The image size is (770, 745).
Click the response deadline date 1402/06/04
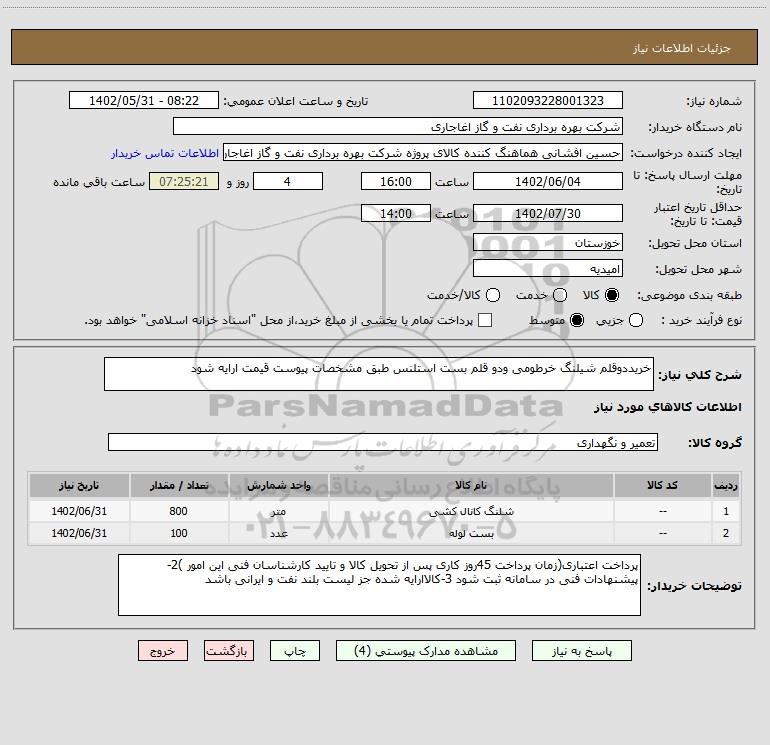pyautogui.click(x=548, y=181)
